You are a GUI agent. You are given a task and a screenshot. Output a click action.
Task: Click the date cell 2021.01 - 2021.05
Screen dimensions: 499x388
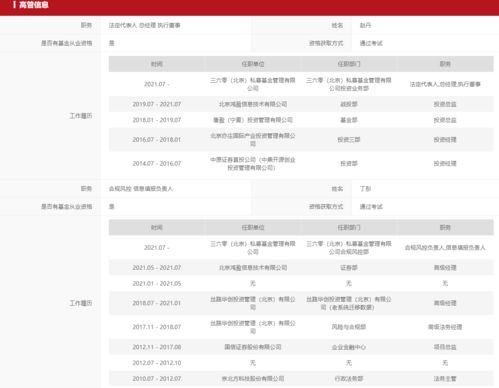click(157, 284)
